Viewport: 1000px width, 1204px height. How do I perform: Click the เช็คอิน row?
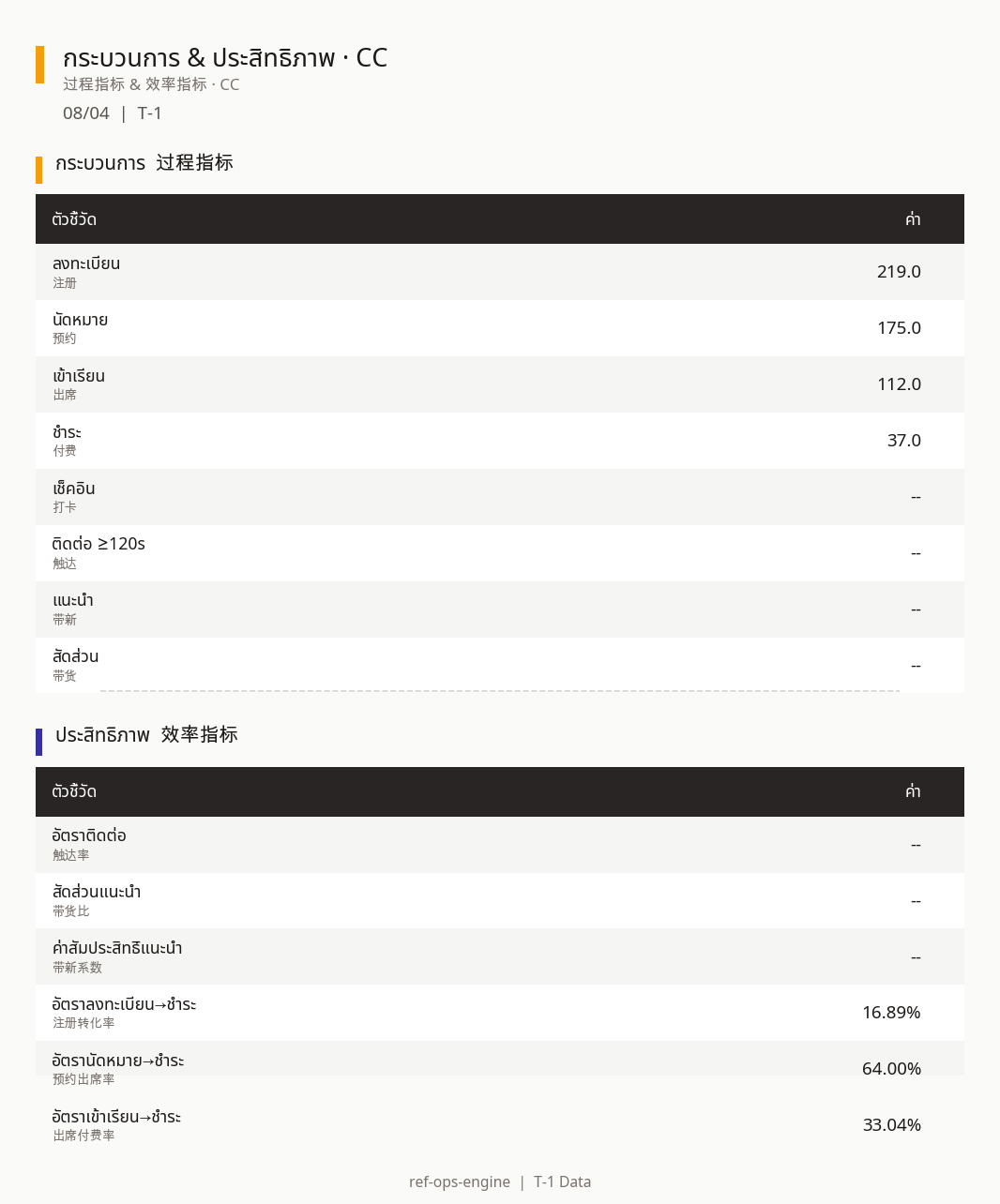tap(500, 497)
